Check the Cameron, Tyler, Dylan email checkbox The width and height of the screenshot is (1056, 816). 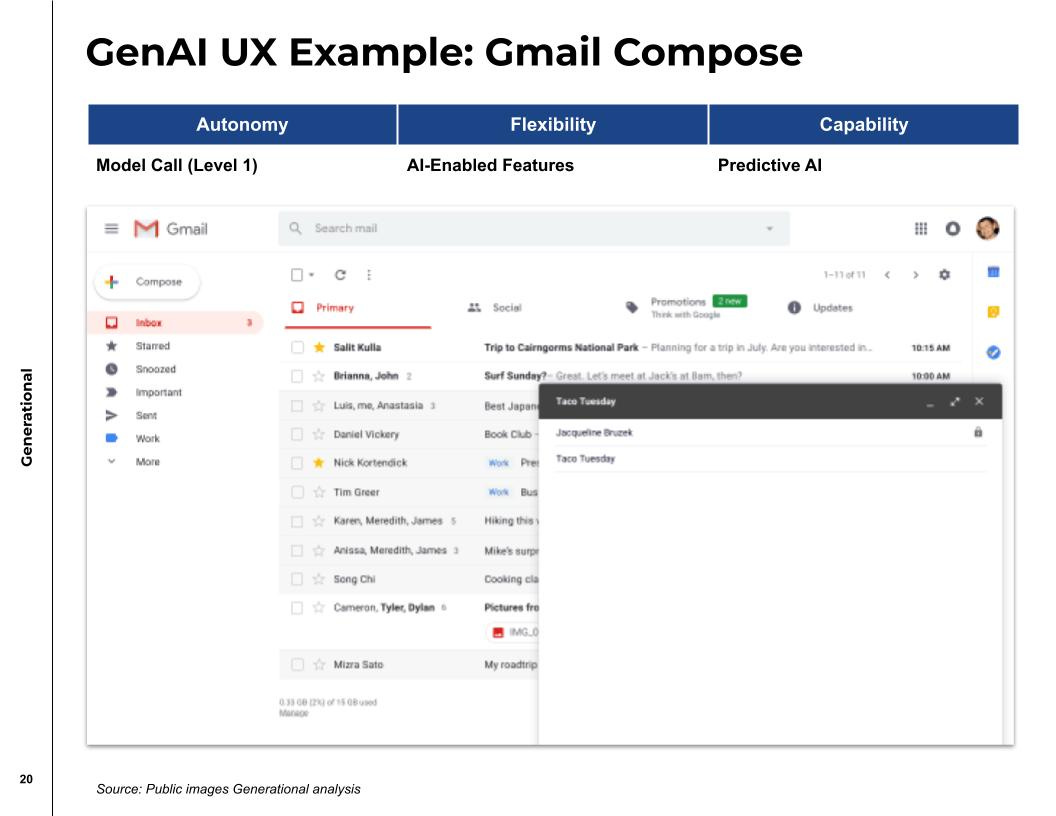coord(296,607)
